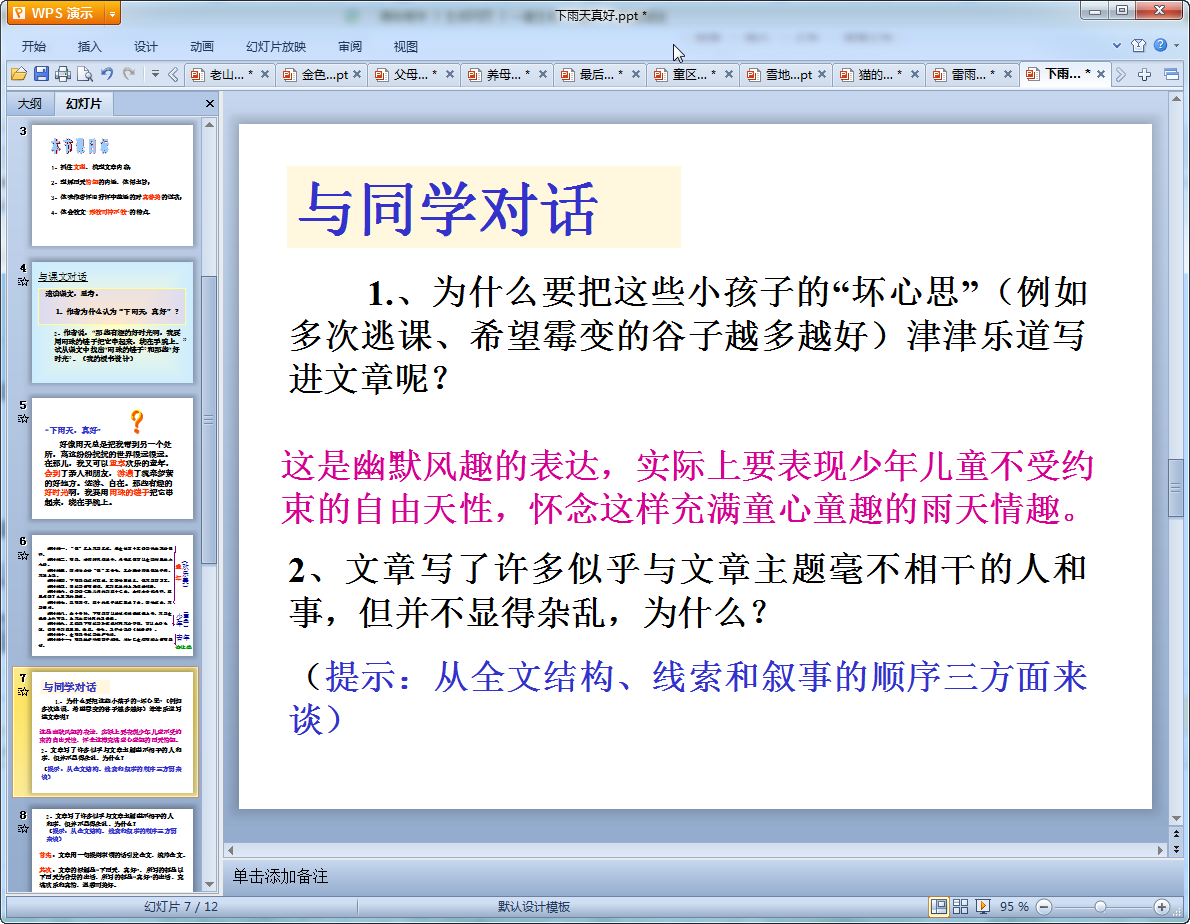Click the Open folder icon
This screenshot has height=924, width=1190.
(x=19, y=74)
